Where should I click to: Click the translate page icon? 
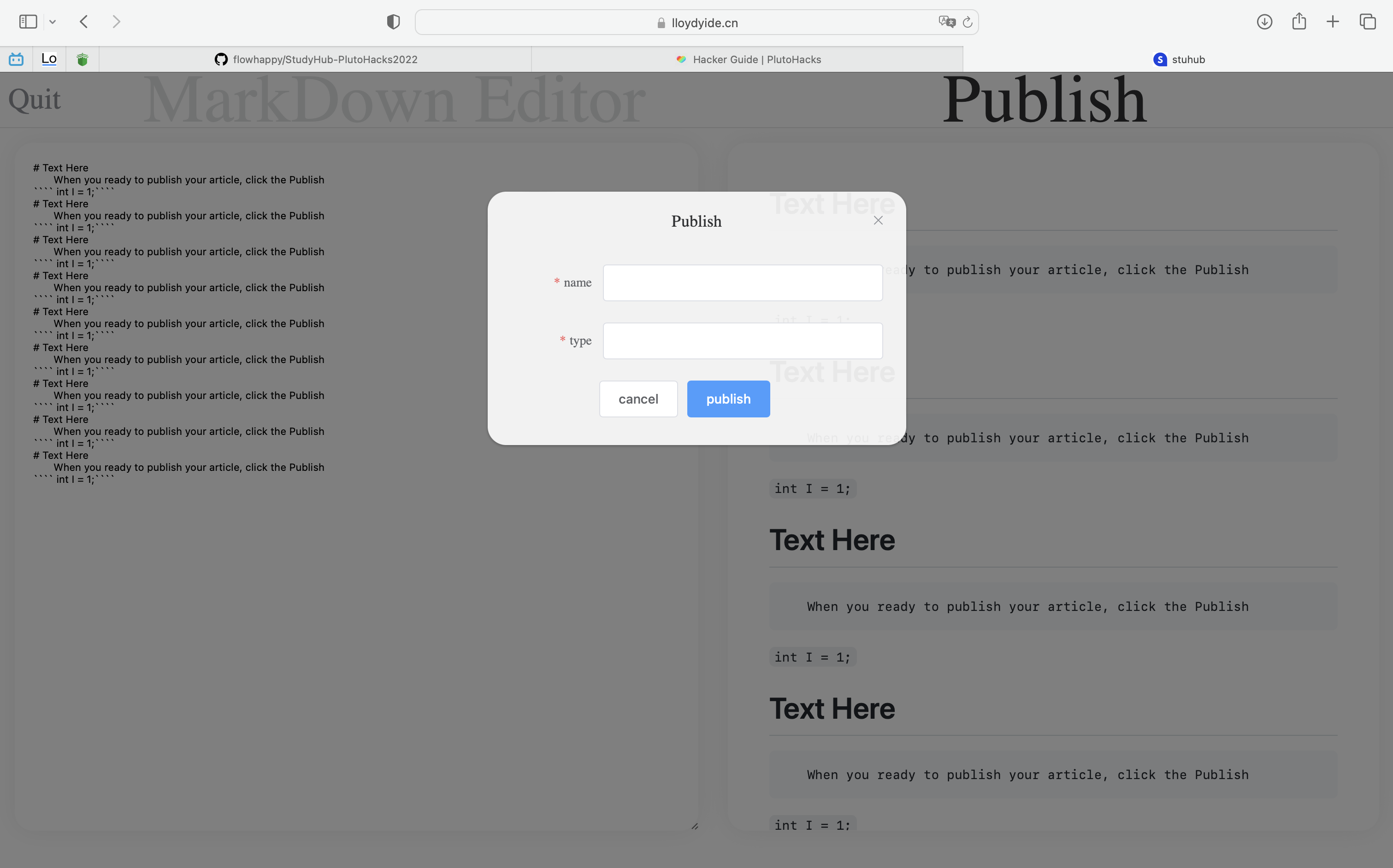(946, 22)
